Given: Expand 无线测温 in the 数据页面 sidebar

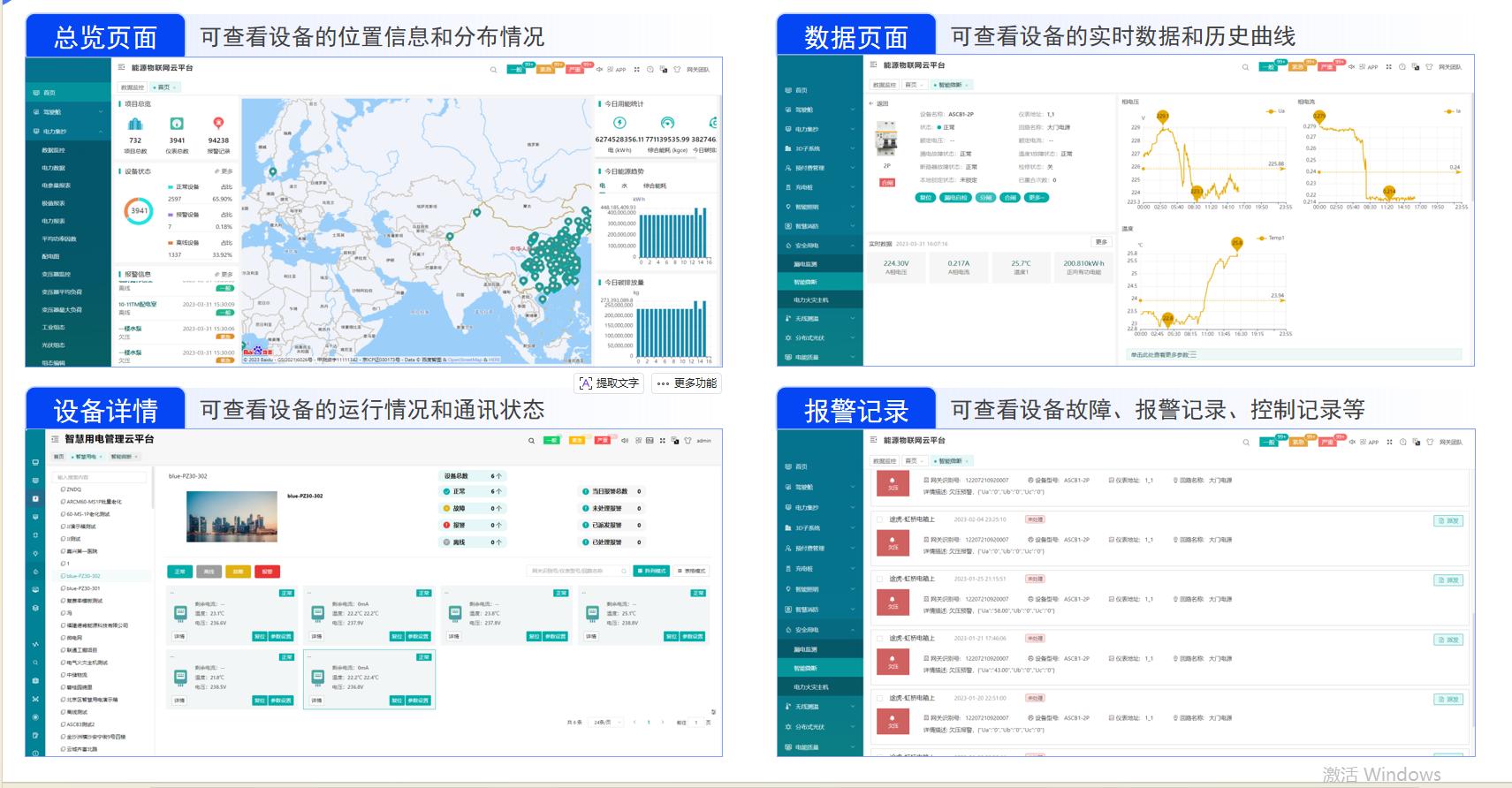Looking at the screenshot, I should pos(819,318).
